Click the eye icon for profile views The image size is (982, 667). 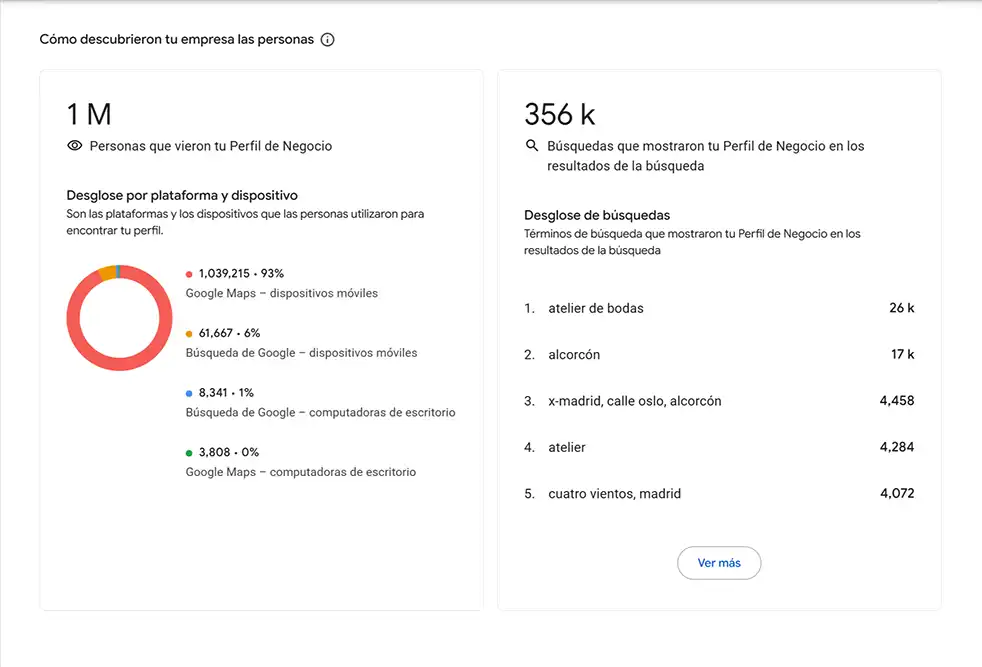[75, 145]
